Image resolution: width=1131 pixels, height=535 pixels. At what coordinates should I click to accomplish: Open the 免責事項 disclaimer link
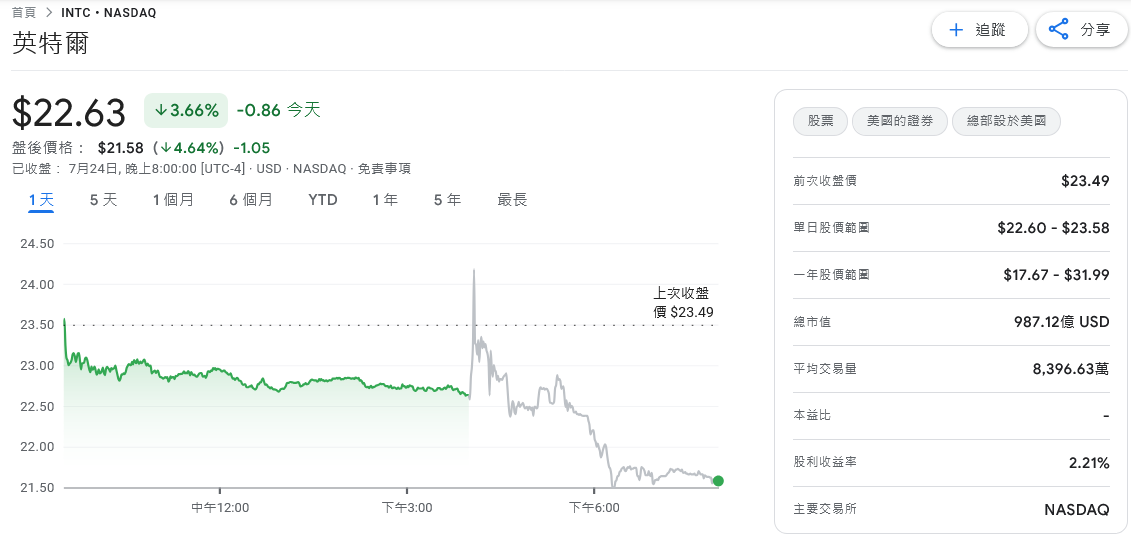384,169
